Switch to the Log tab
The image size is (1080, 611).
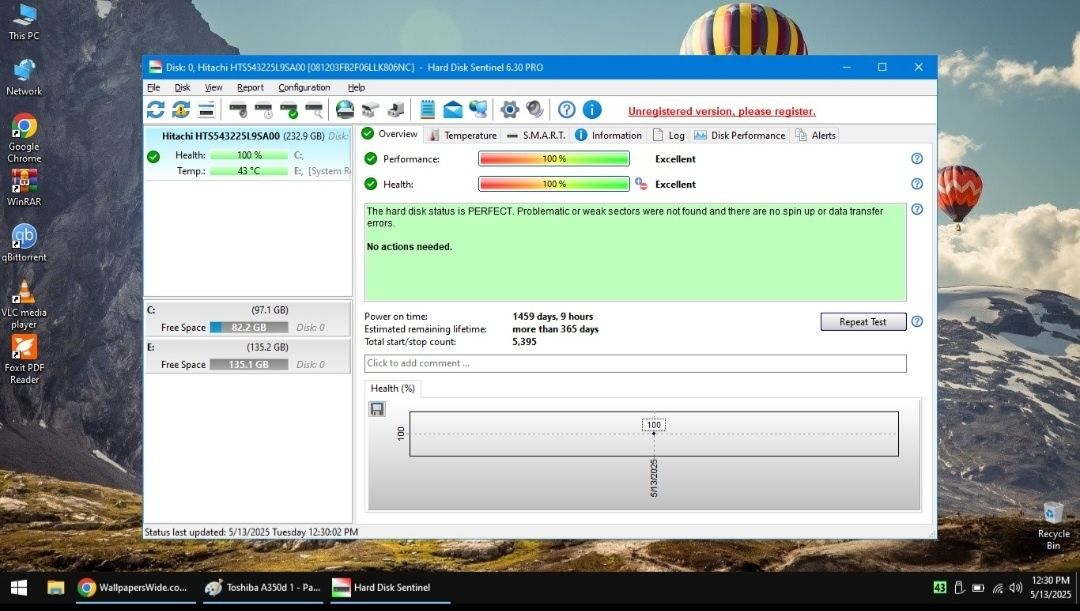pos(669,136)
